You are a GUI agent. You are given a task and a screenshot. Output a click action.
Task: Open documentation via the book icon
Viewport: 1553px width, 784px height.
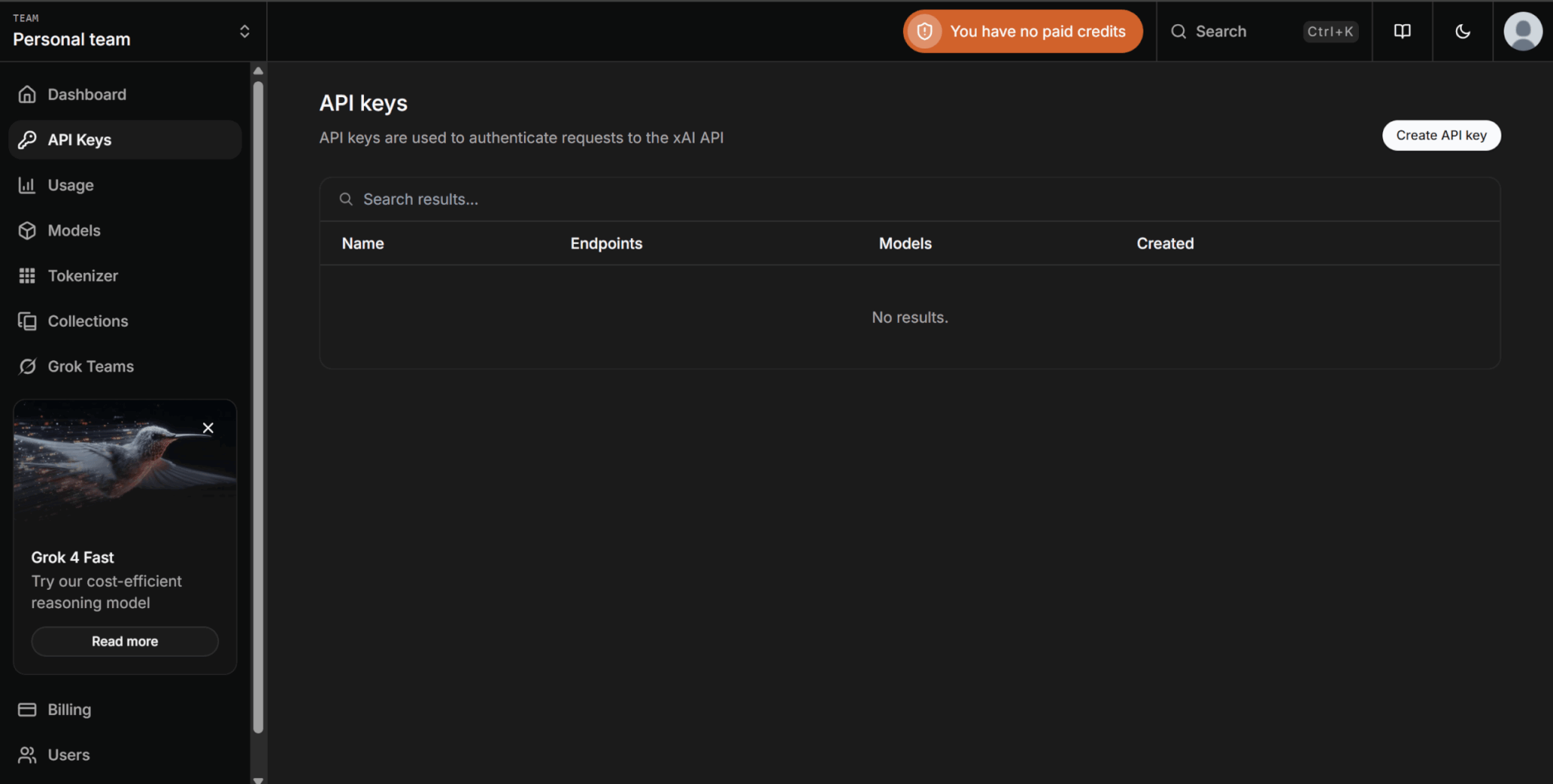1402,31
